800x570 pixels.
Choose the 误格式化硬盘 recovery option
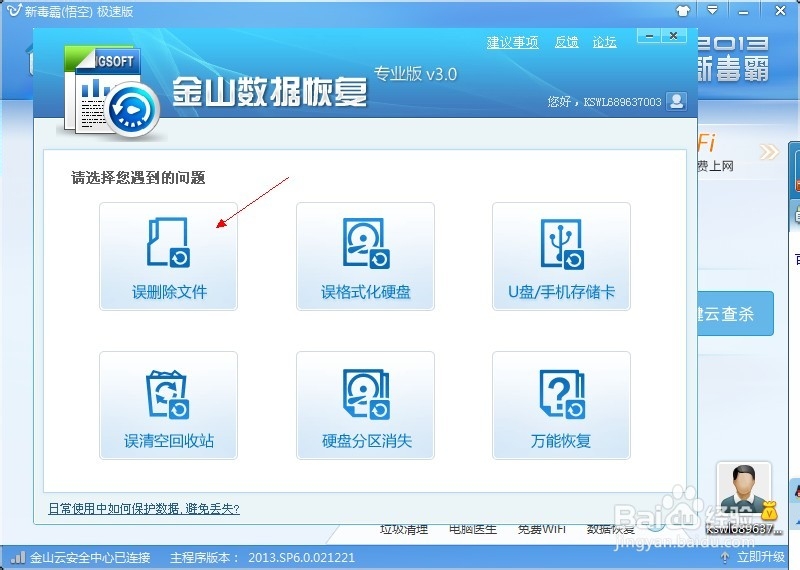click(365, 256)
